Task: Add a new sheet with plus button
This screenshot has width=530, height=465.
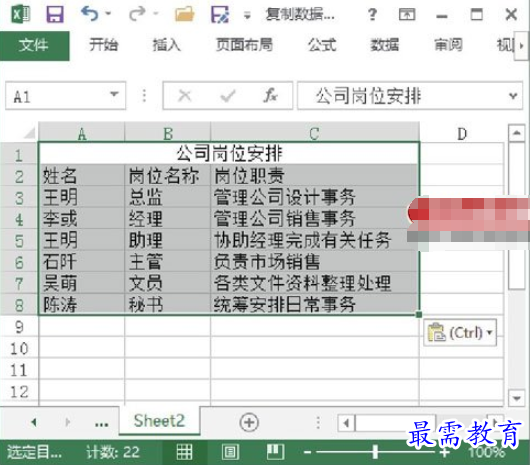Action: tap(249, 422)
